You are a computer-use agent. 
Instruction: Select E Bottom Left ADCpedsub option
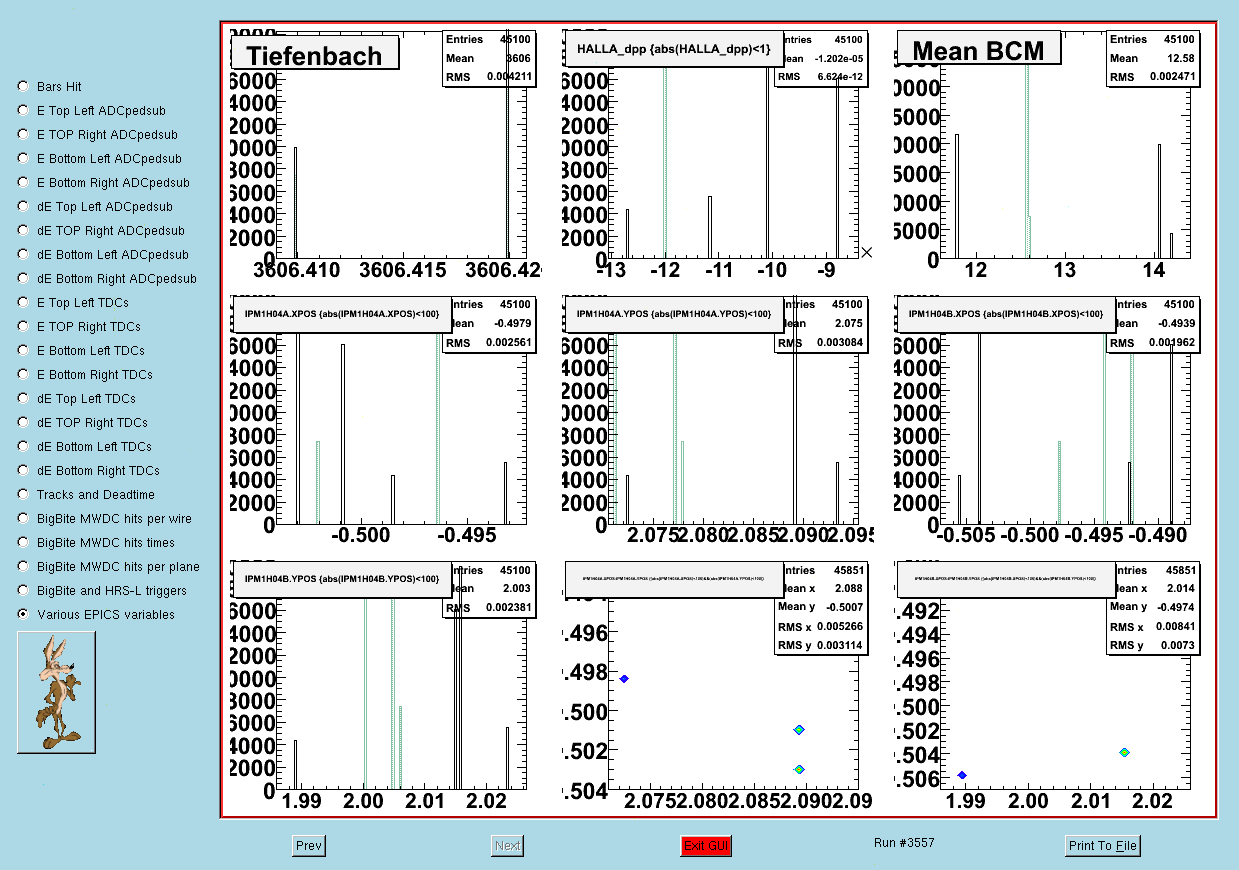tap(23, 159)
